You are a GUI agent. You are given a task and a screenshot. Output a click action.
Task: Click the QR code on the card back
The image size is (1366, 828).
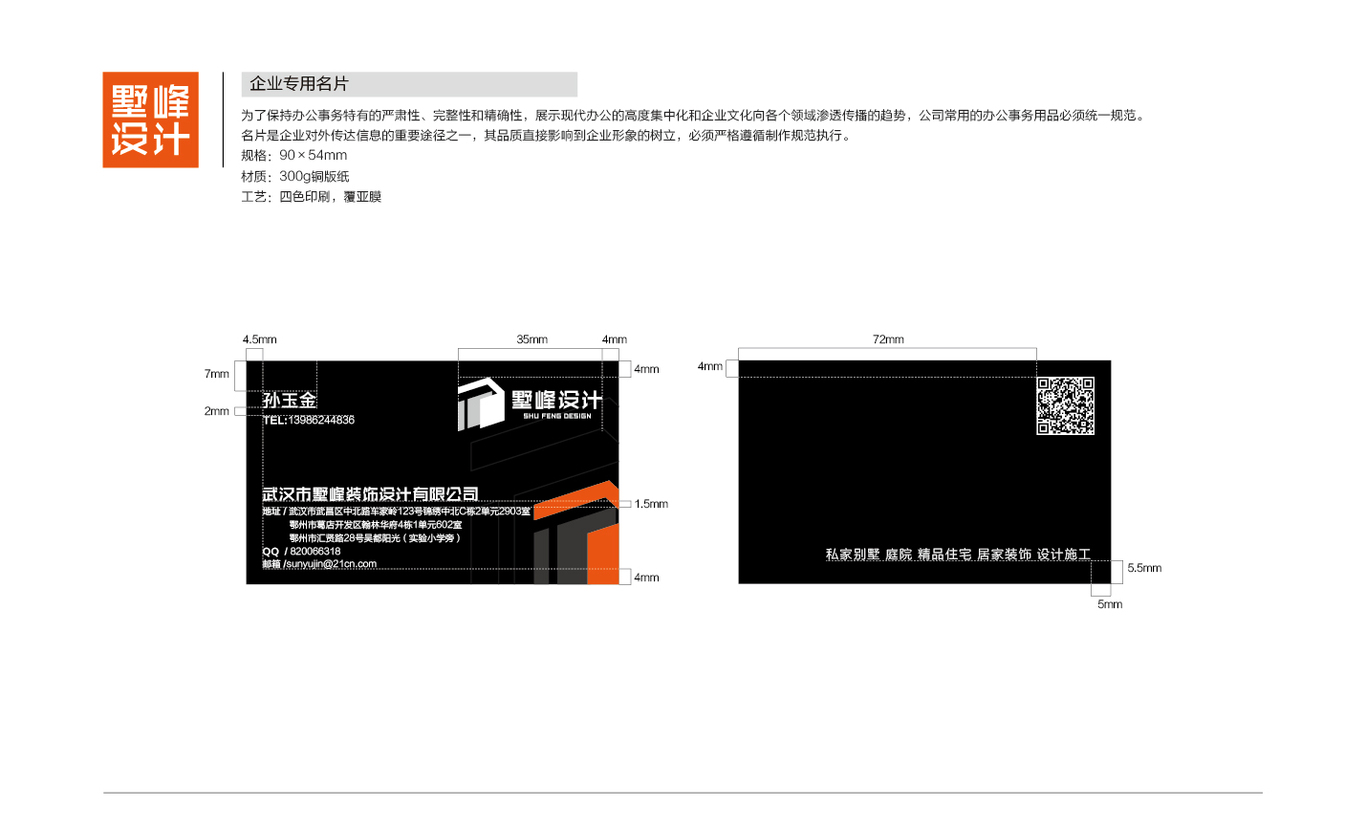click(1065, 406)
